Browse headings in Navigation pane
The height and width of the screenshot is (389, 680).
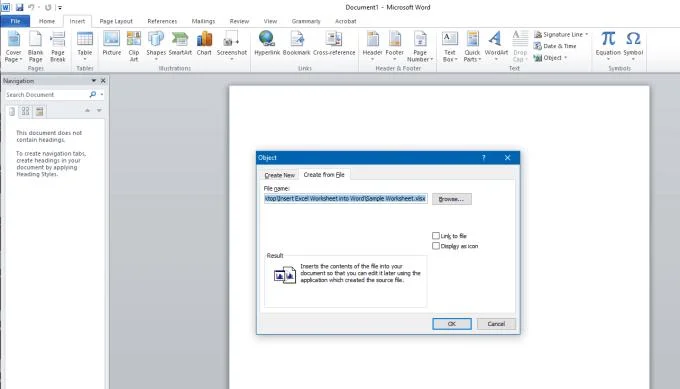(12, 111)
